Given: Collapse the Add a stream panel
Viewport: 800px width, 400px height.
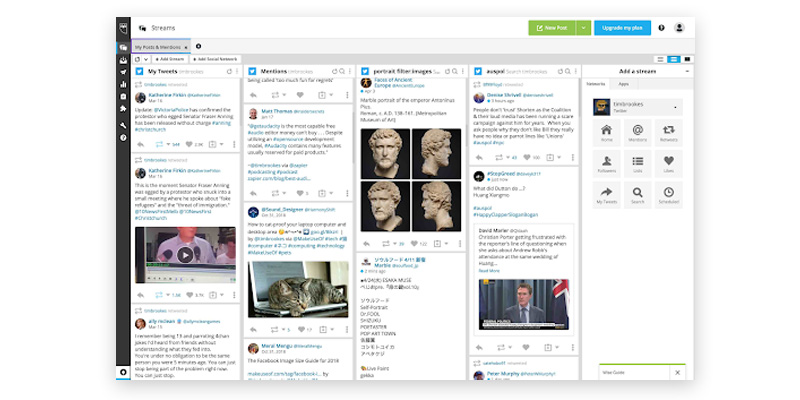Looking at the screenshot, I should pos(686,71).
